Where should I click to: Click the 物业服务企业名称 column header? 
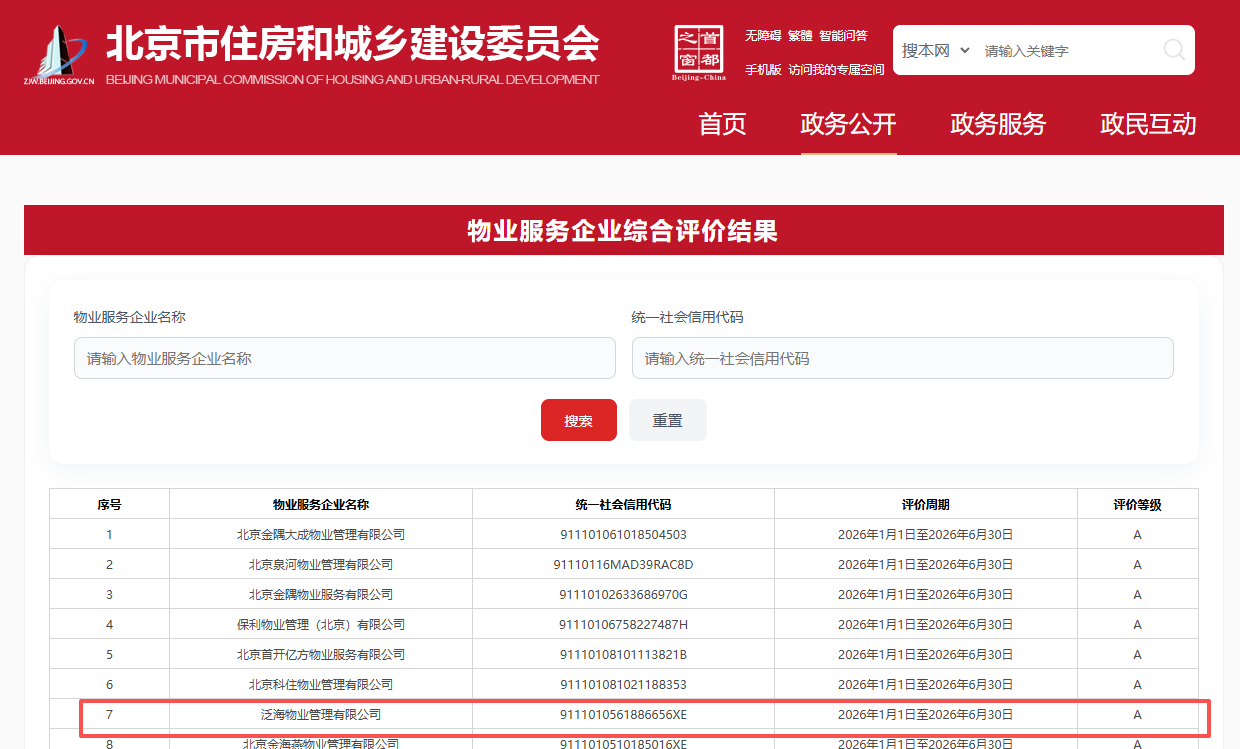(x=321, y=504)
